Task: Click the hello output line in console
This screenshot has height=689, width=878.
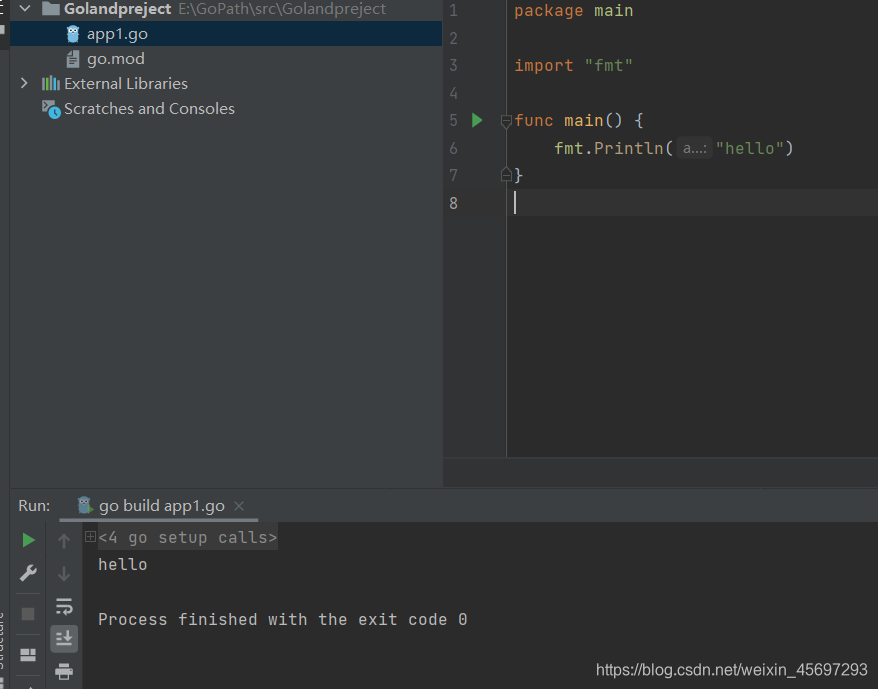Action: (x=123, y=565)
